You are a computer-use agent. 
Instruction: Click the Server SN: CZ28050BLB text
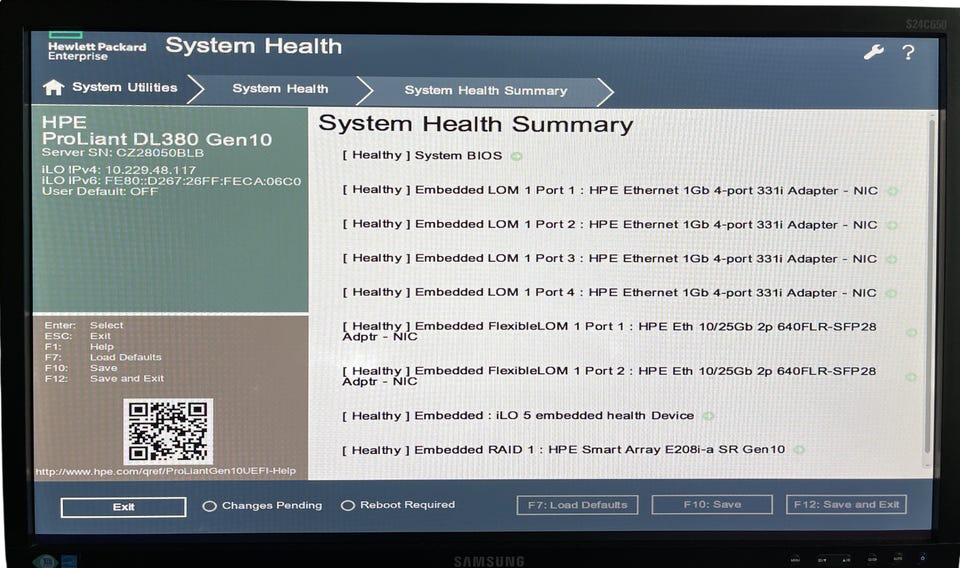(122, 153)
